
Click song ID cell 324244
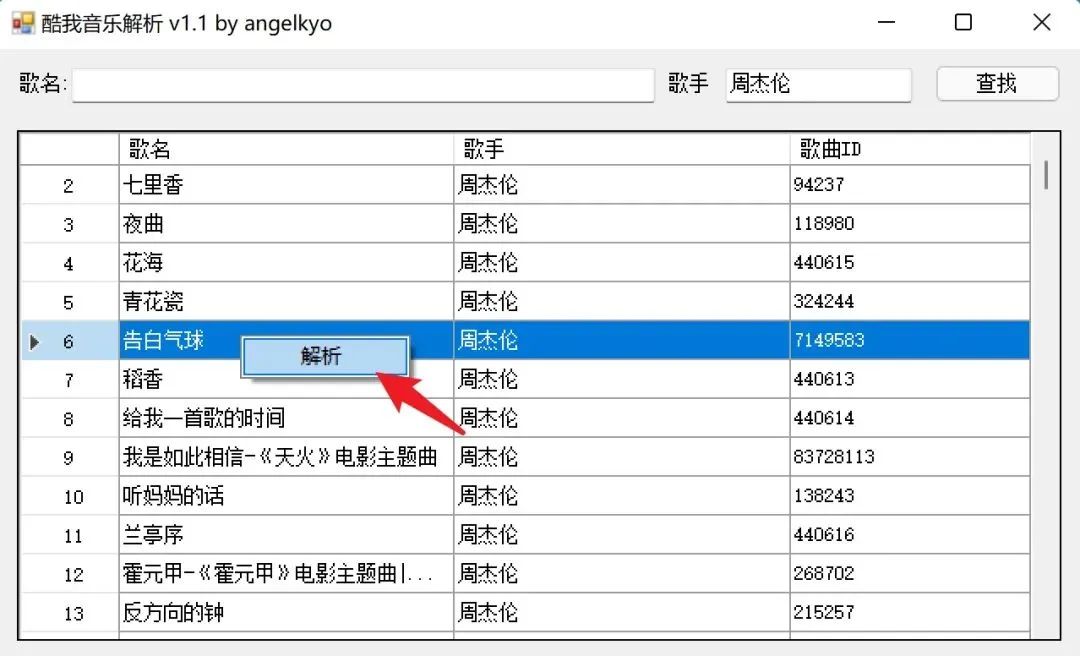pyautogui.click(x=910, y=301)
